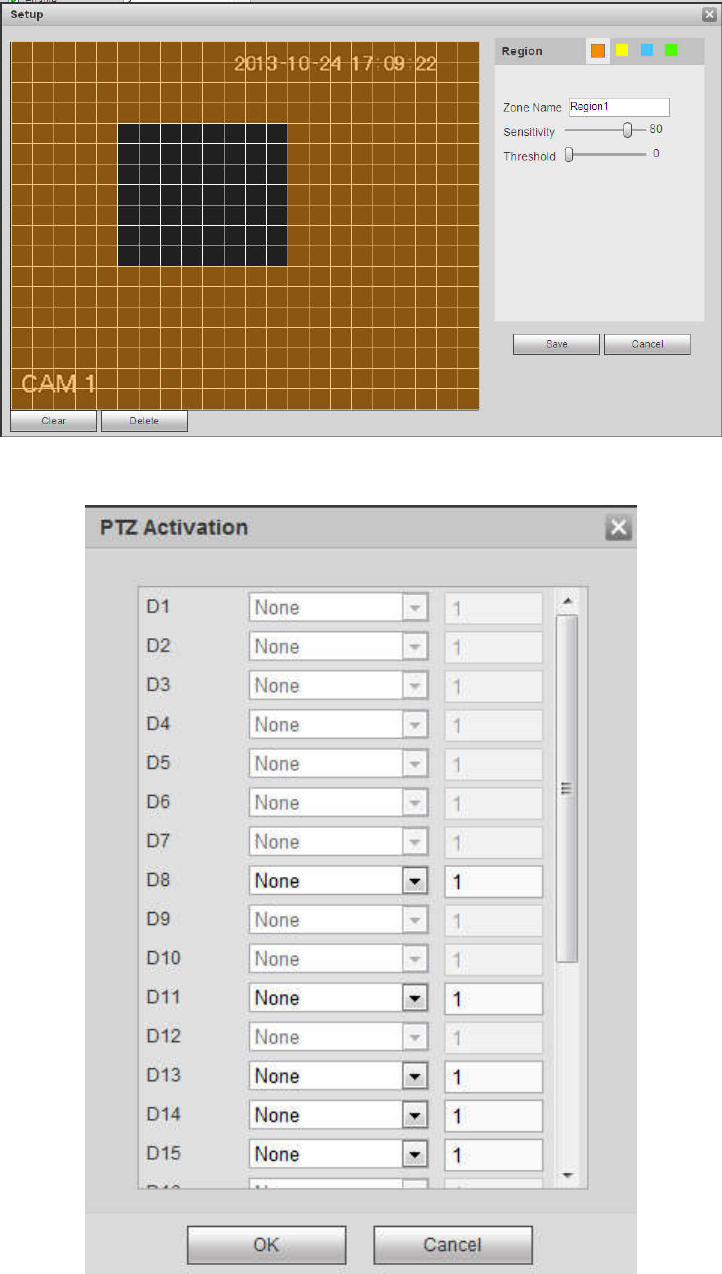Save the region setup

(556, 344)
